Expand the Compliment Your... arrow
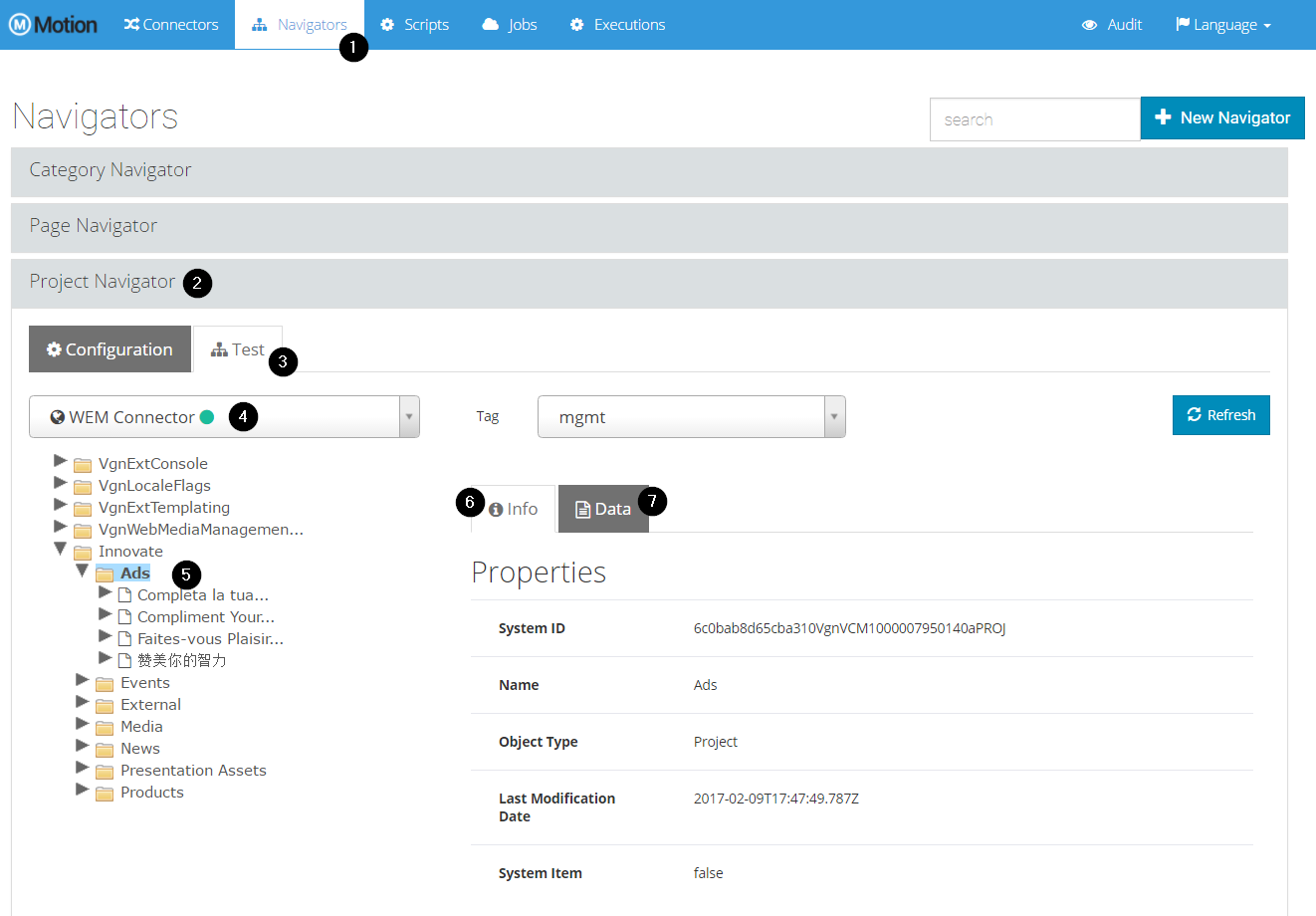Viewport: 1316px width, 916px height. click(105, 614)
